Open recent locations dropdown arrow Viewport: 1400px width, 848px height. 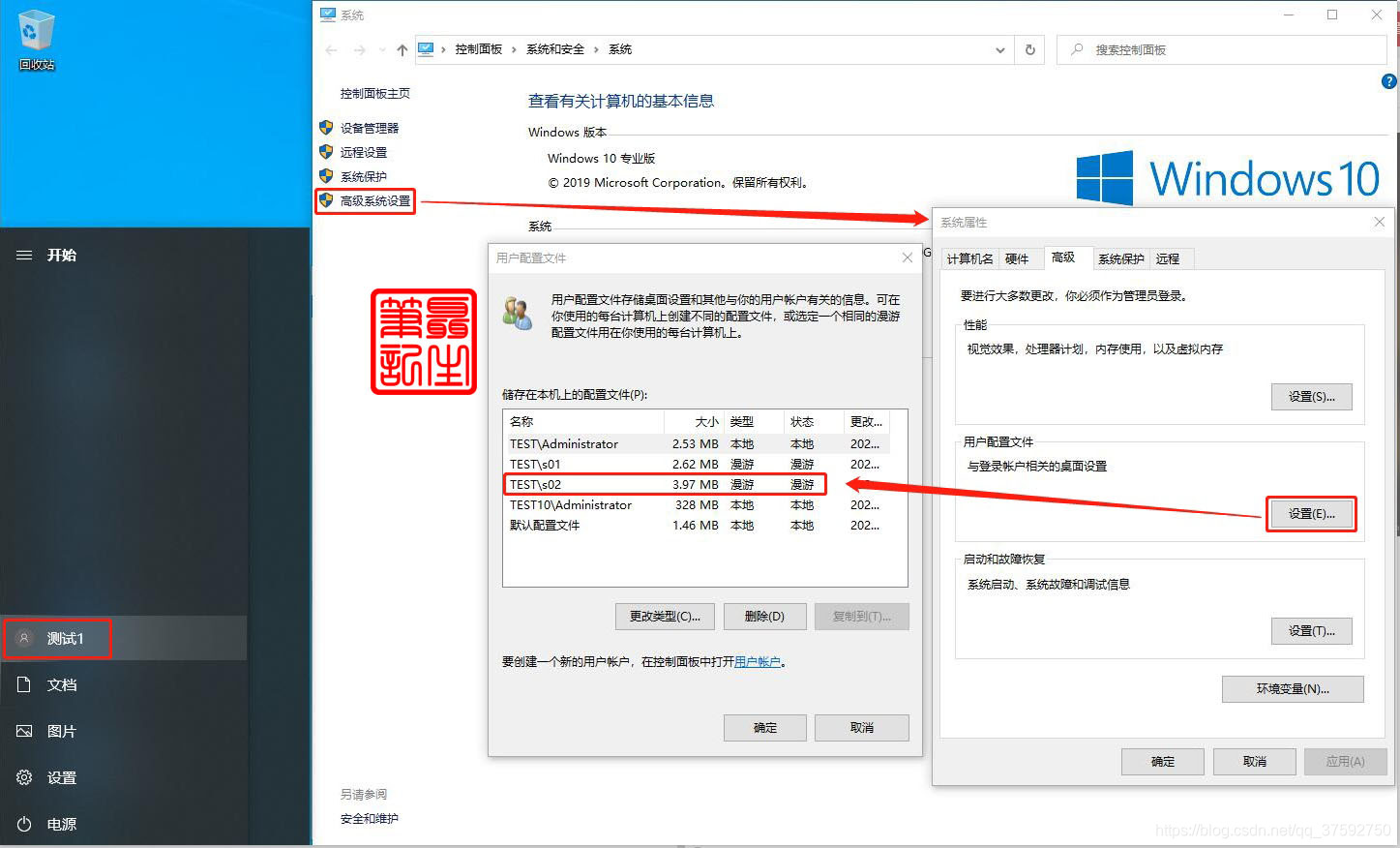point(382,49)
